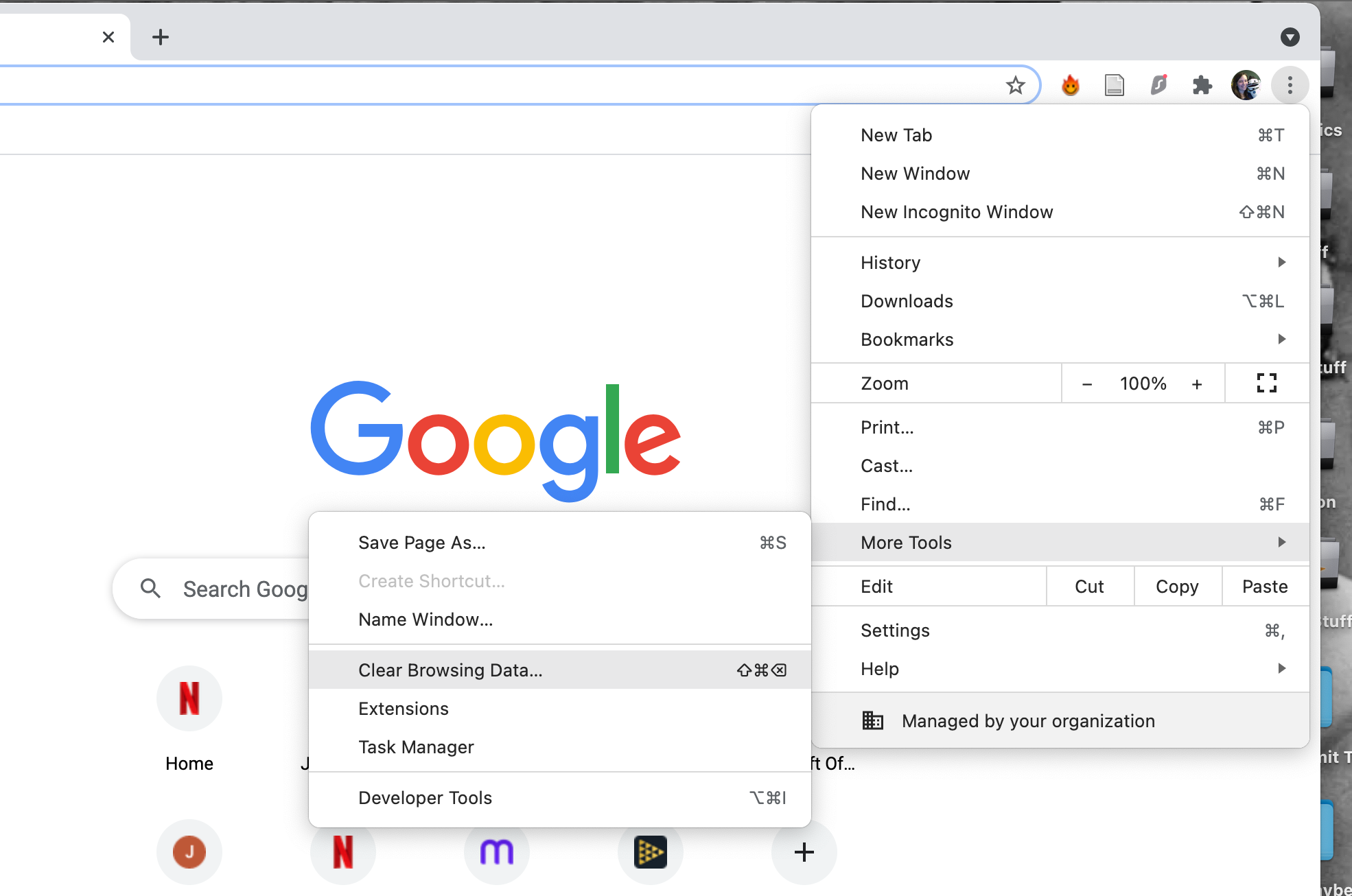
Task: Click the flame extension icon
Action: pyautogui.click(x=1070, y=84)
